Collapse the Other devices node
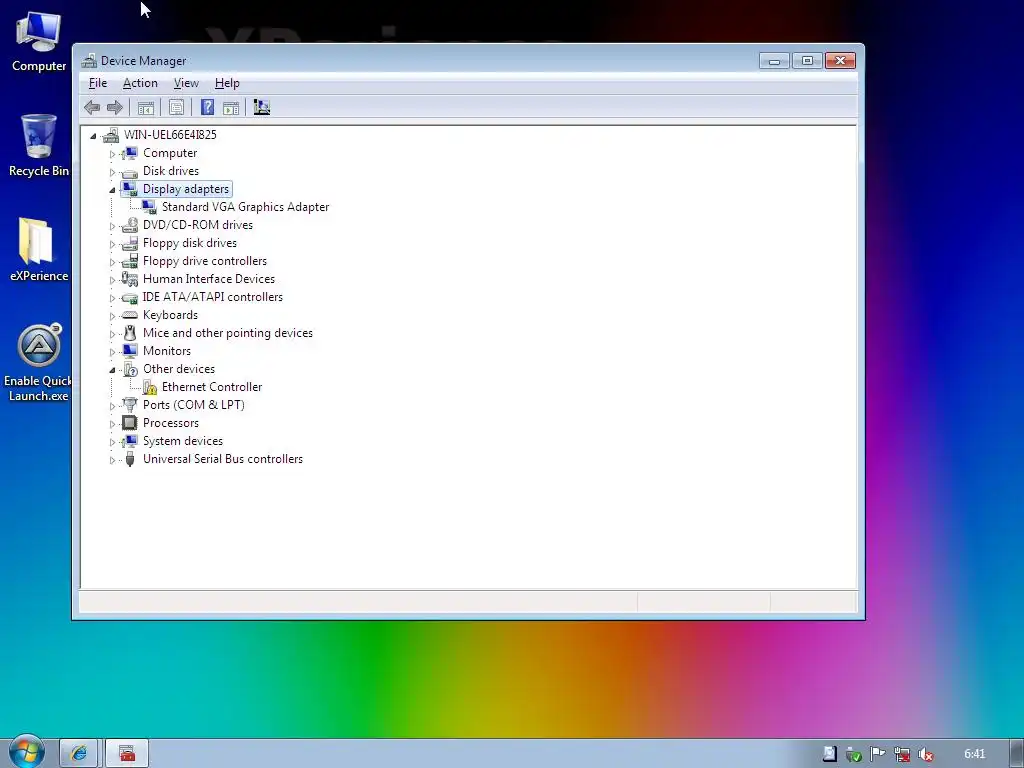 pyautogui.click(x=112, y=370)
